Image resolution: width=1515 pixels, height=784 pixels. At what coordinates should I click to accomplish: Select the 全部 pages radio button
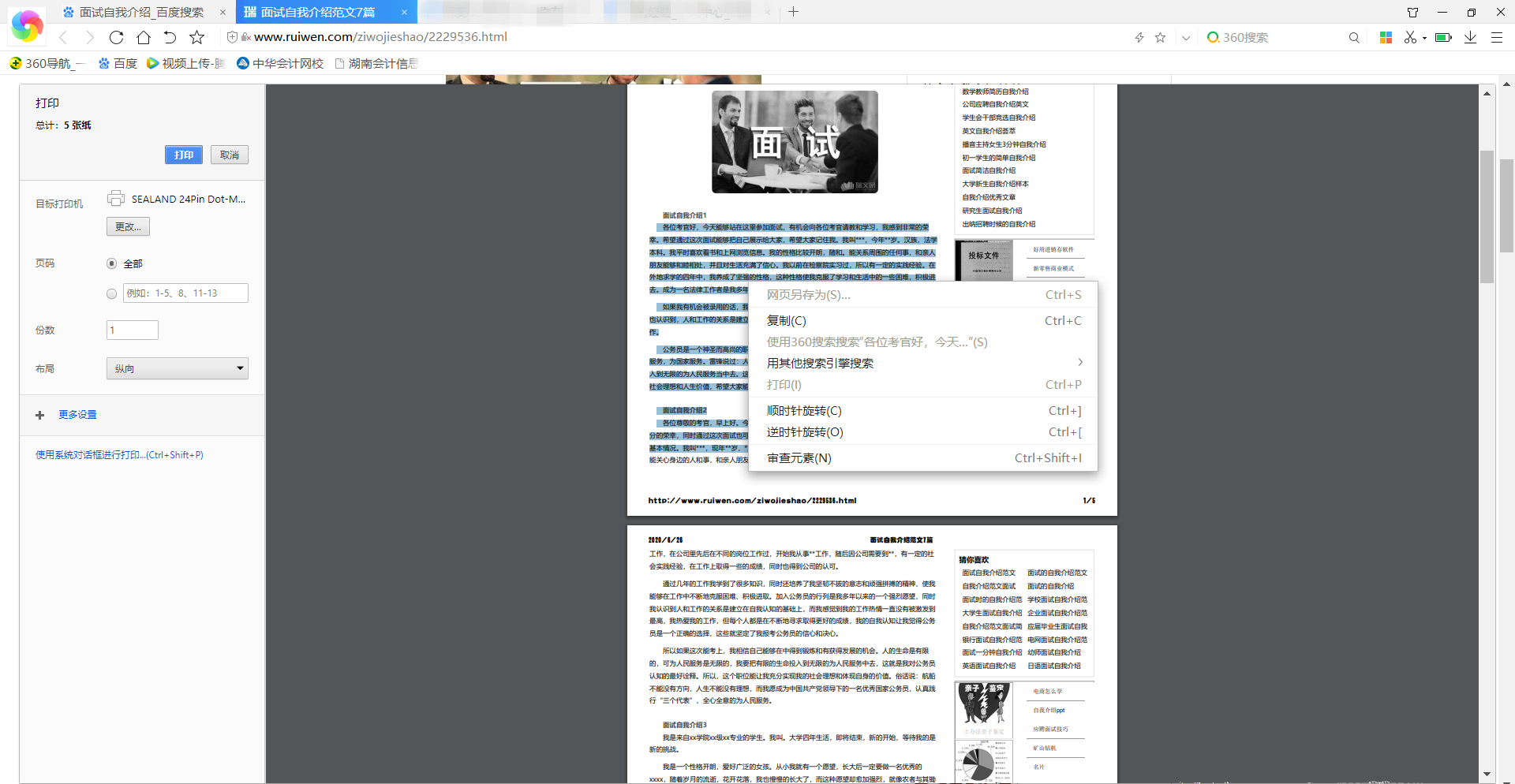tap(111, 263)
